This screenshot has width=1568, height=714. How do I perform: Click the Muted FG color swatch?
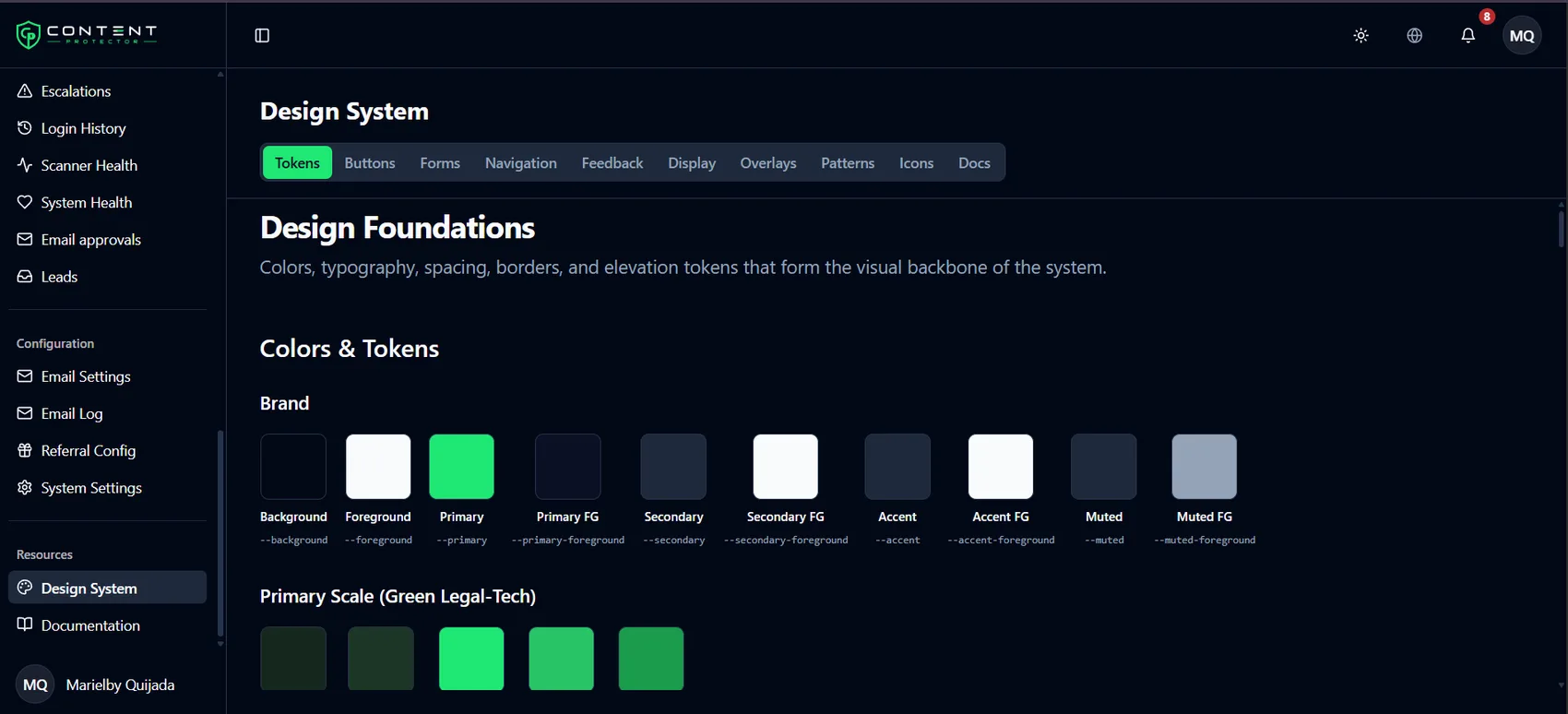[x=1205, y=467]
